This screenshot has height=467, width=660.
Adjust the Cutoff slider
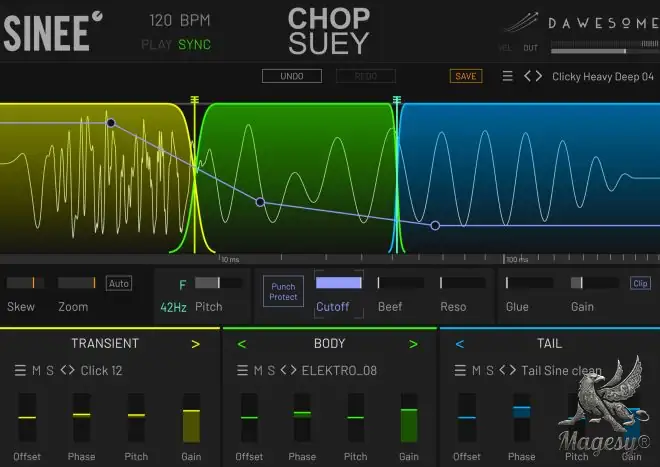[339, 283]
